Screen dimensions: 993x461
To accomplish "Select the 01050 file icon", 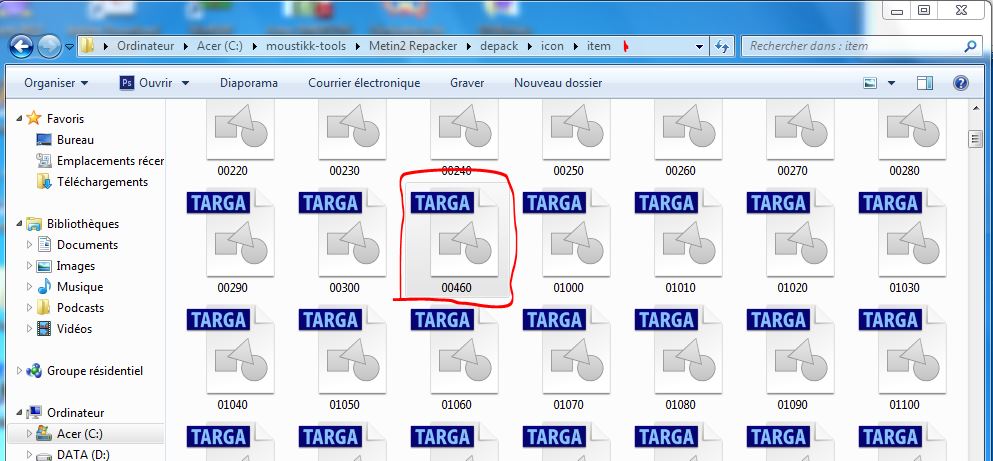I will (344, 351).
